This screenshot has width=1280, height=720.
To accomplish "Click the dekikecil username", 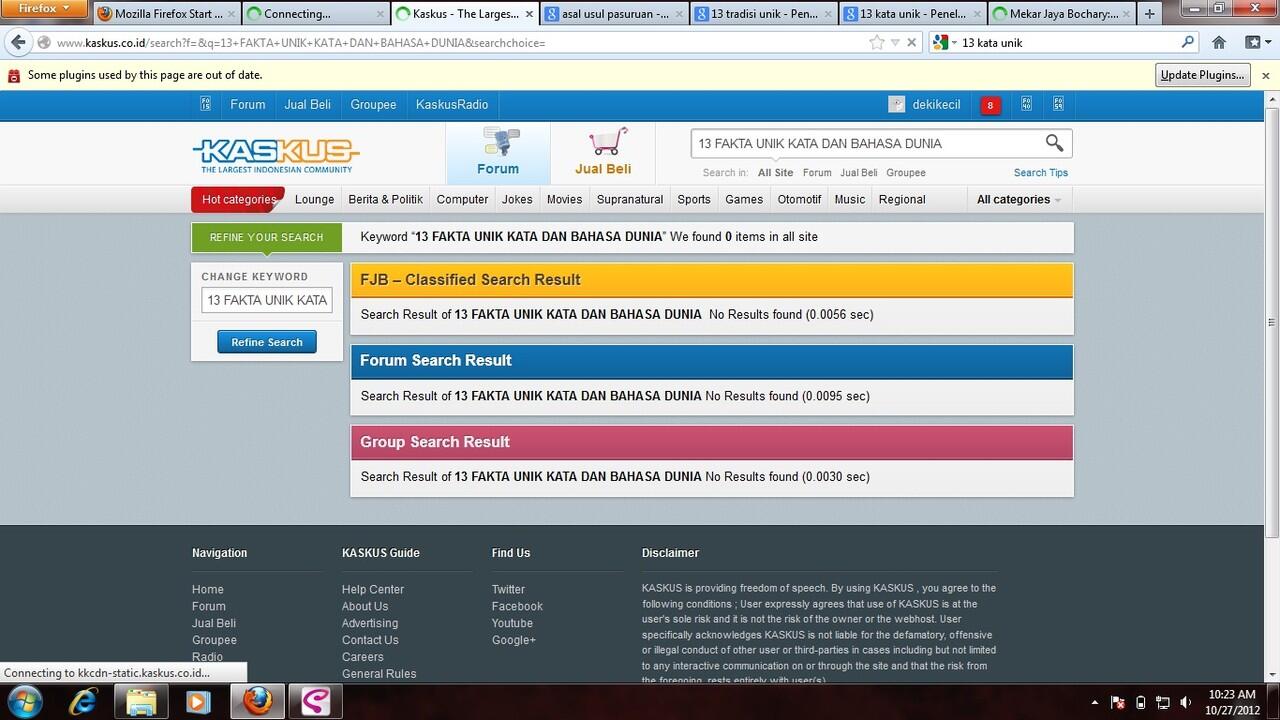I will (937, 105).
